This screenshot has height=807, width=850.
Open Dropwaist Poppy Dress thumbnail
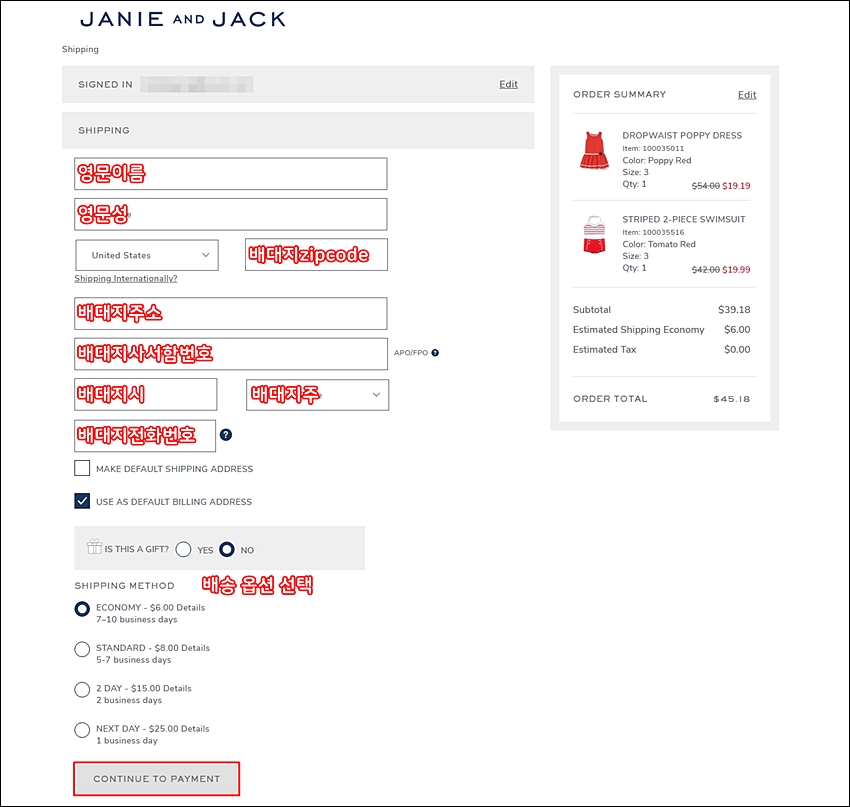pos(595,150)
